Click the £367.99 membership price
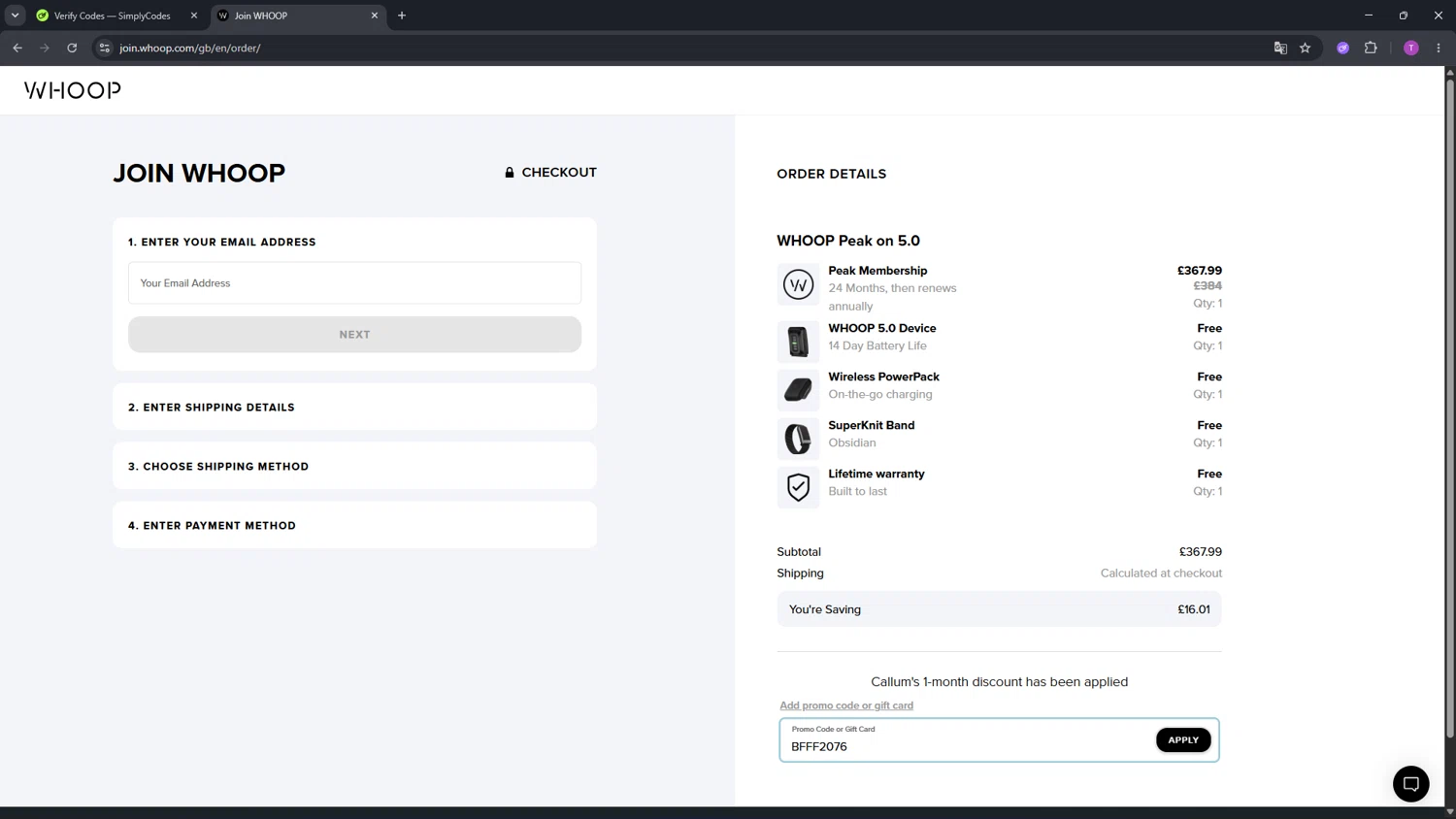 coord(1200,271)
